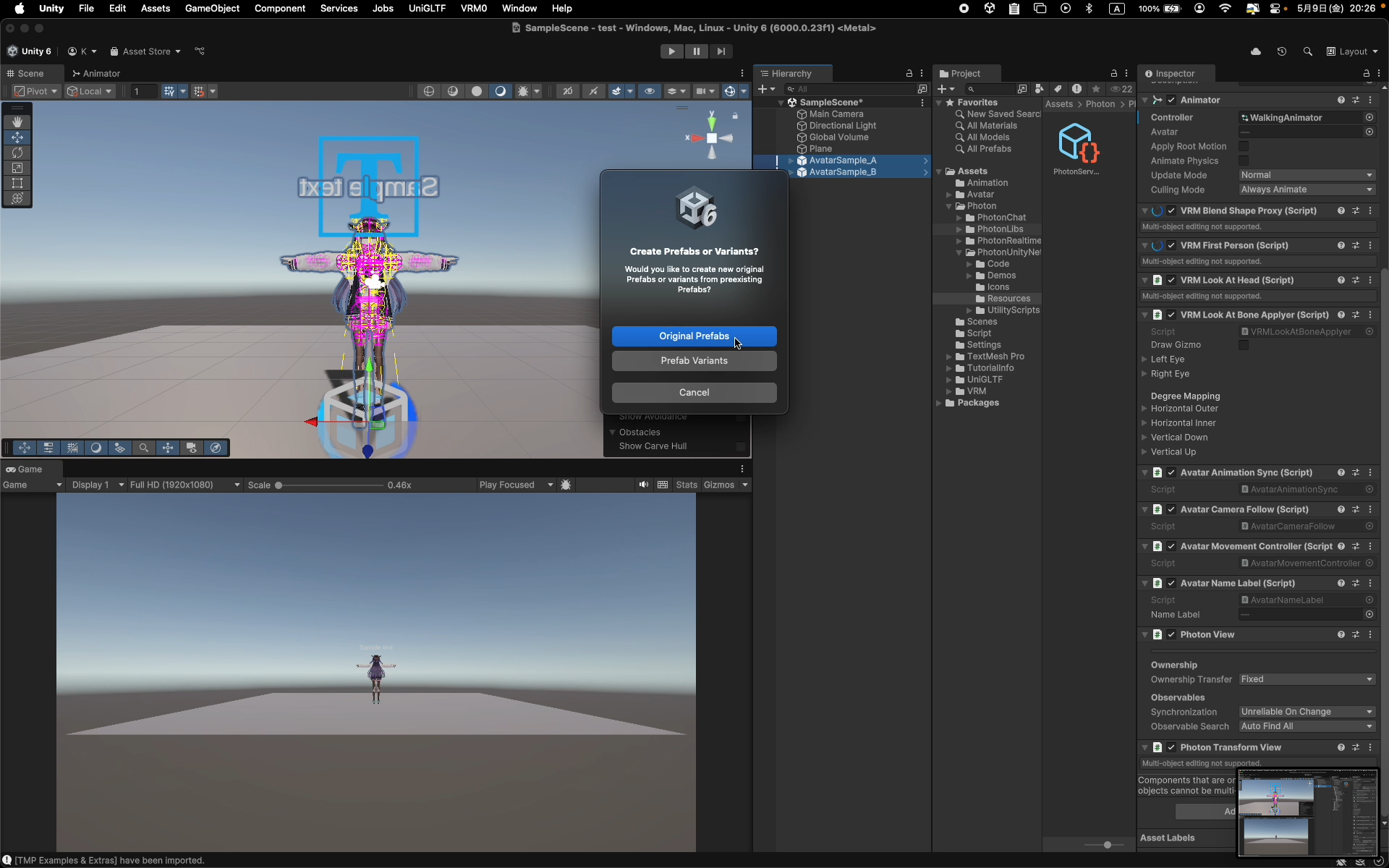The height and width of the screenshot is (868, 1389).
Task: Toggle Avatar Animation Sync enabled checkbox
Action: click(1171, 473)
